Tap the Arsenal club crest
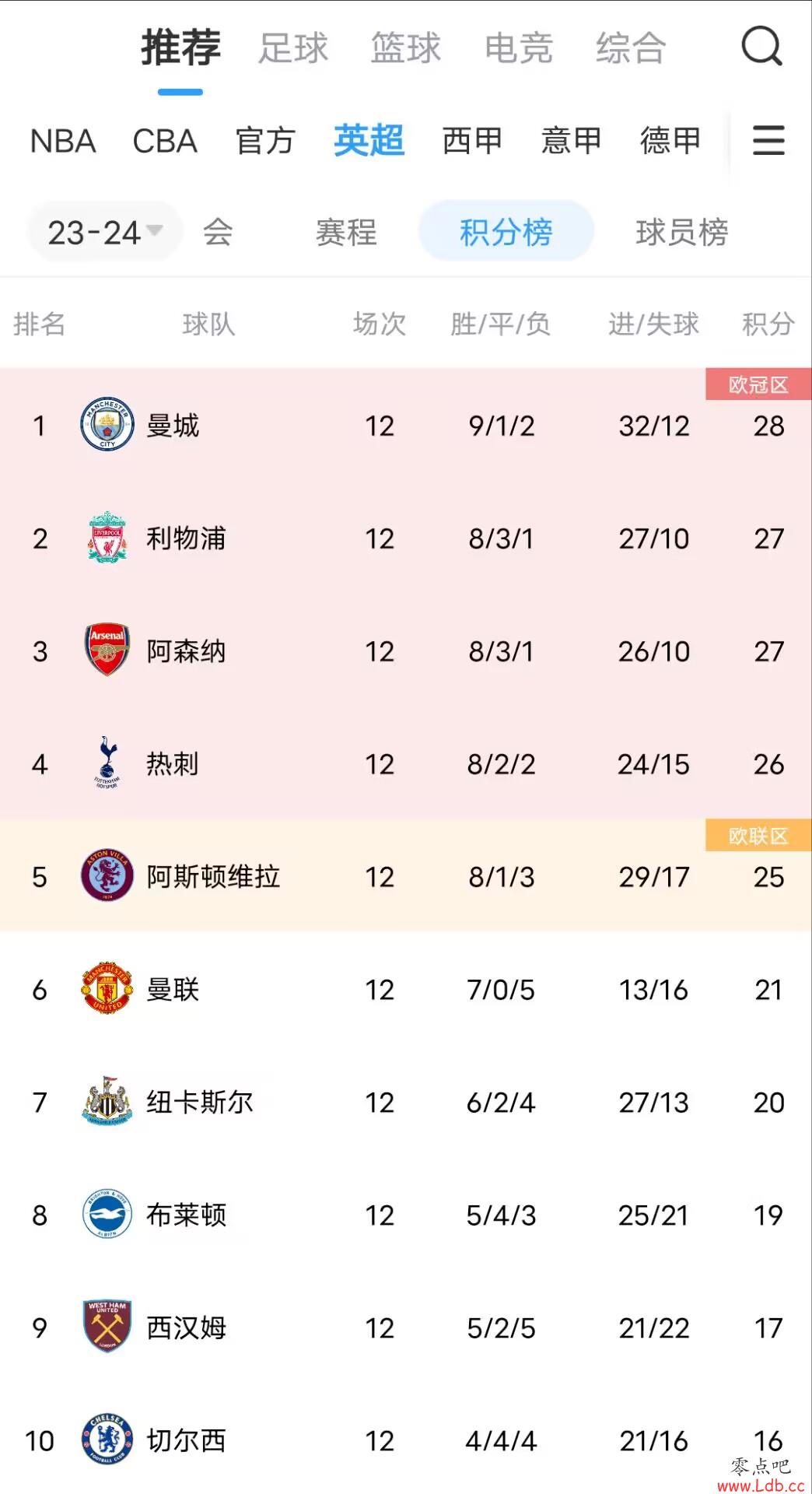The height and width of the screenshot is (1494, 812). [107, 650]
